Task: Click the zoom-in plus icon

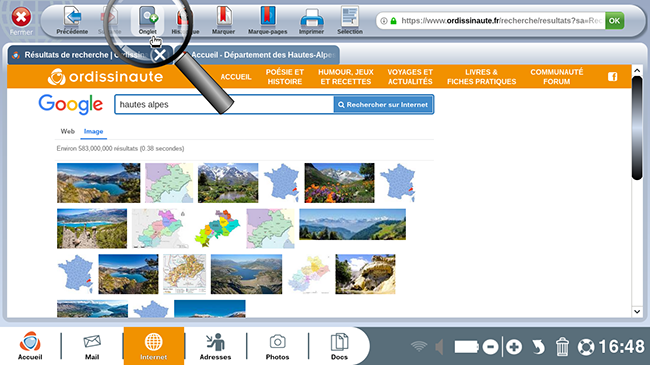Action: (x=514, y=347)
